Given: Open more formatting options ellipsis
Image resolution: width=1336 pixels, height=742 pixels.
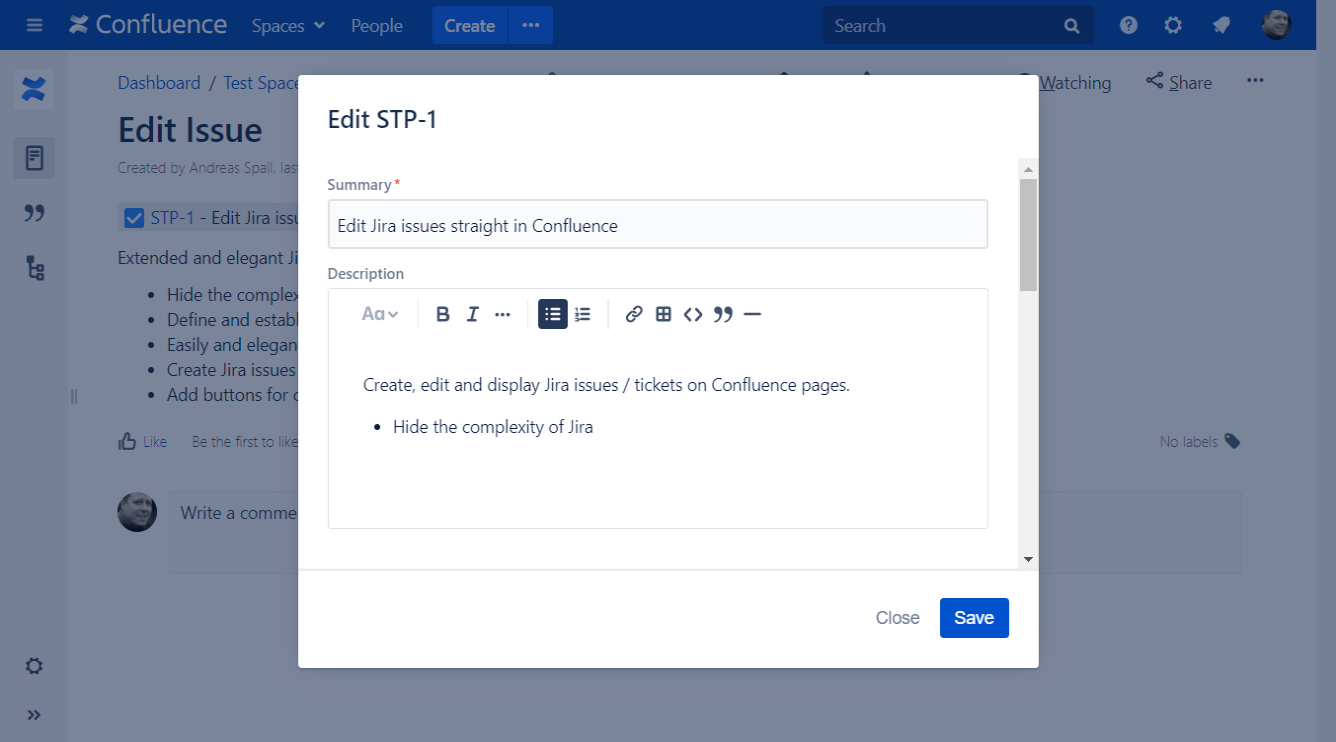Looking at the screenshot, I should [x=503, y=314].
